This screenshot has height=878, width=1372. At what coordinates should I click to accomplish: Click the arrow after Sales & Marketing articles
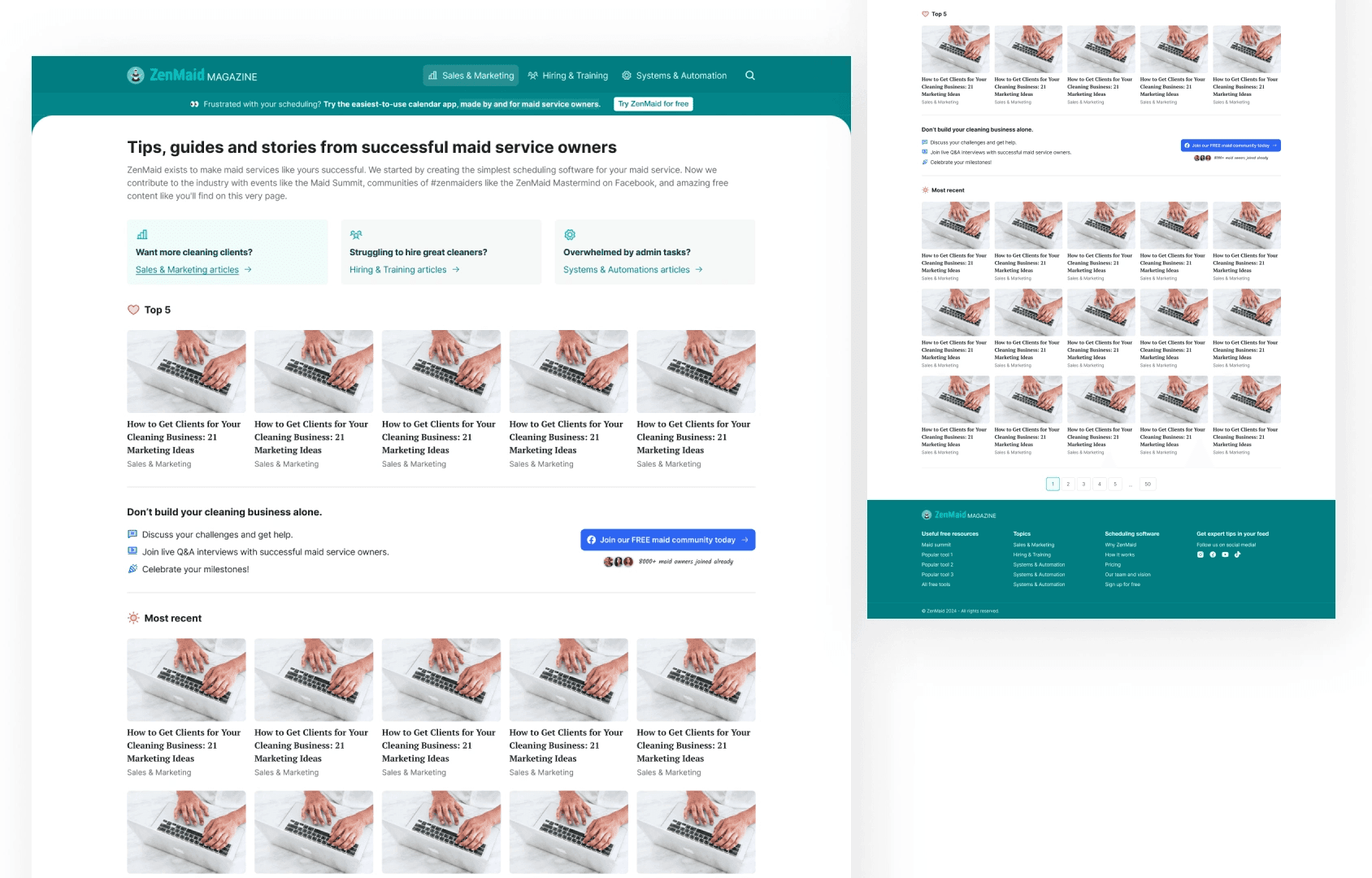(x=248, y=269)
